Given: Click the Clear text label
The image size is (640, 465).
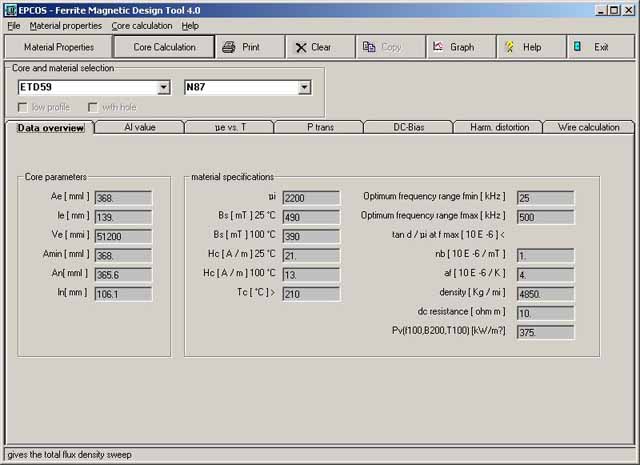Looking at the screenshot, I should point(321,47).
